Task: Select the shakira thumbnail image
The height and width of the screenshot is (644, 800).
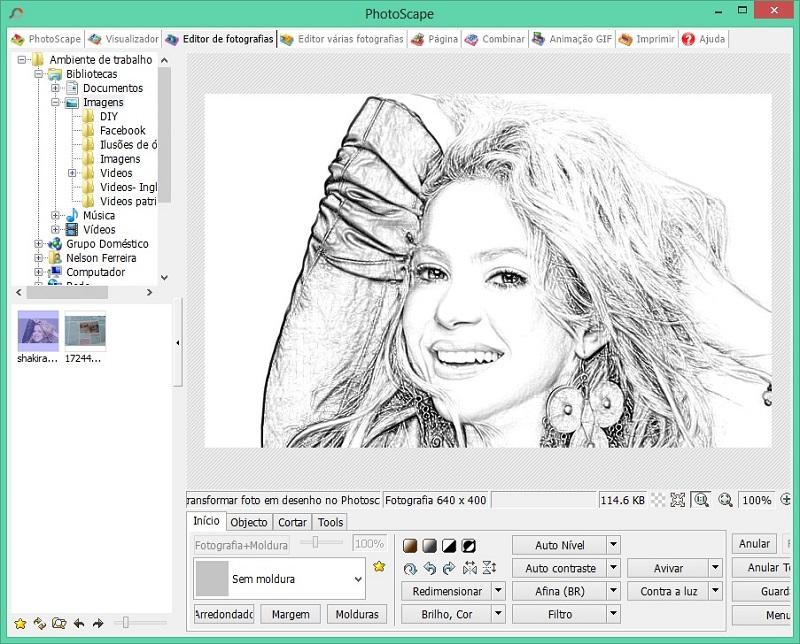Action: 37,330
